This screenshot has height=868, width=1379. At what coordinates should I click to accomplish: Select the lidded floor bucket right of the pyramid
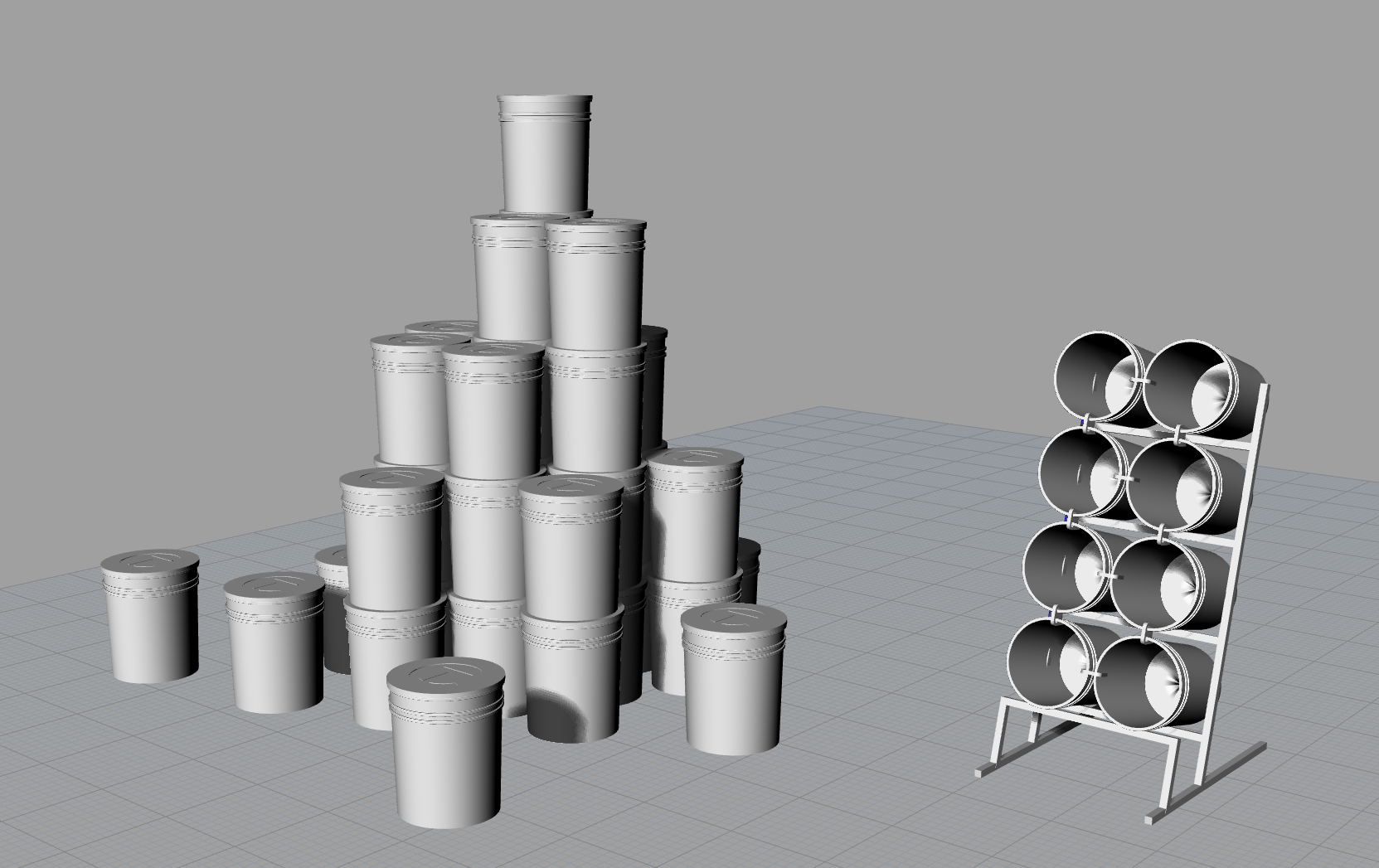[x=733, y=679]
